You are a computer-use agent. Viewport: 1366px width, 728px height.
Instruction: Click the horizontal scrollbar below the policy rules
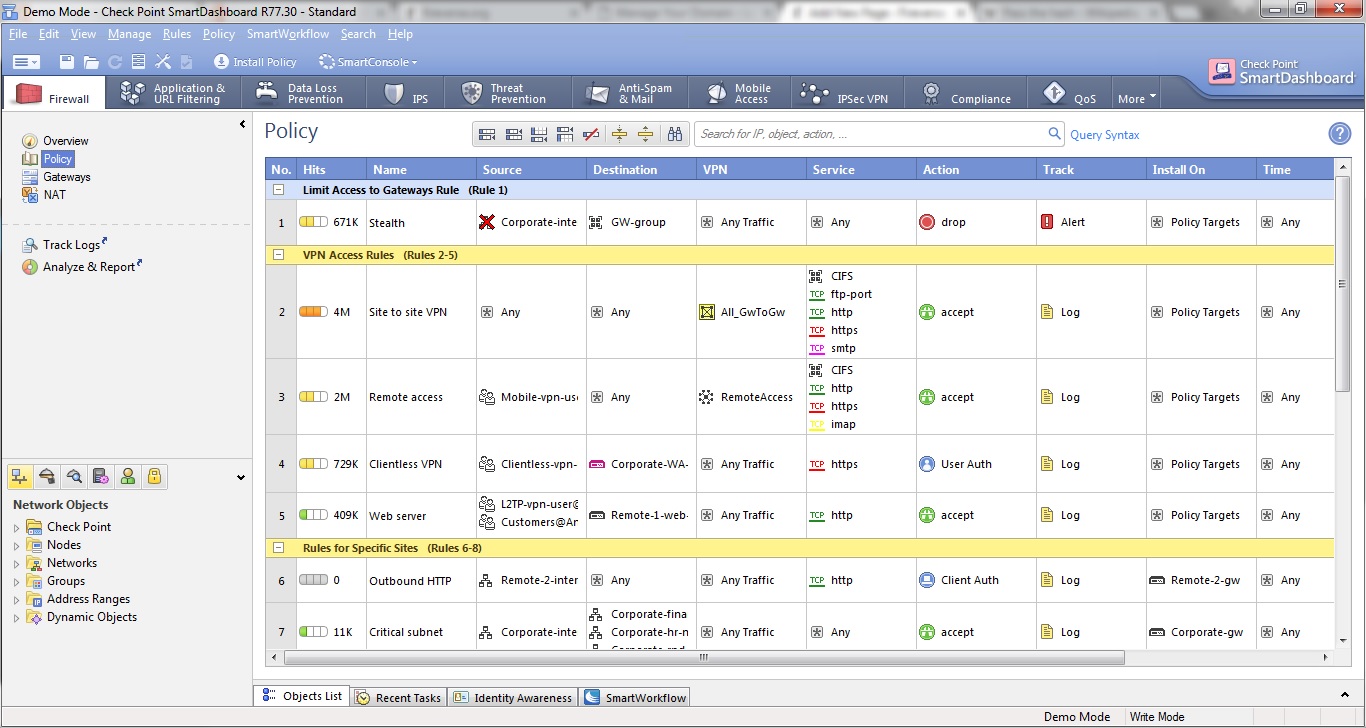point(703,657)
